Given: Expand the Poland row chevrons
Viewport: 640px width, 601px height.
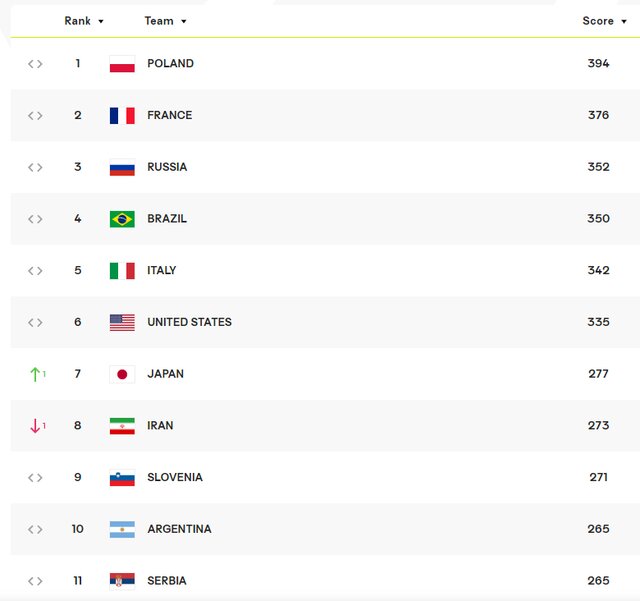Looking at the screenshot, I should (35, 64).
